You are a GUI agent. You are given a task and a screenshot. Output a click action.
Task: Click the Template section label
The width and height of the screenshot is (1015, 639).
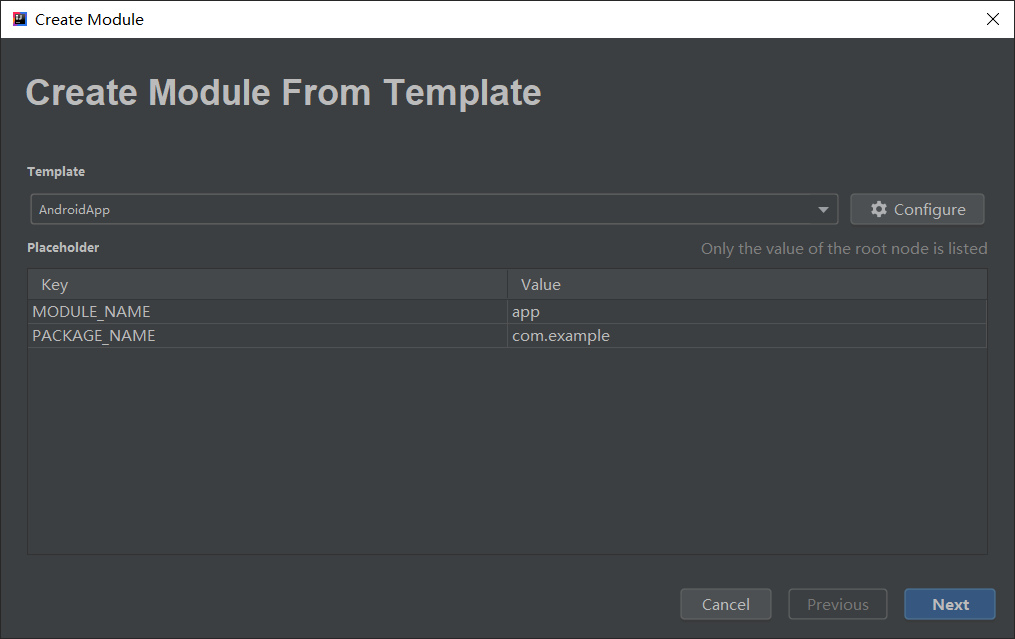tap(56, 172)
